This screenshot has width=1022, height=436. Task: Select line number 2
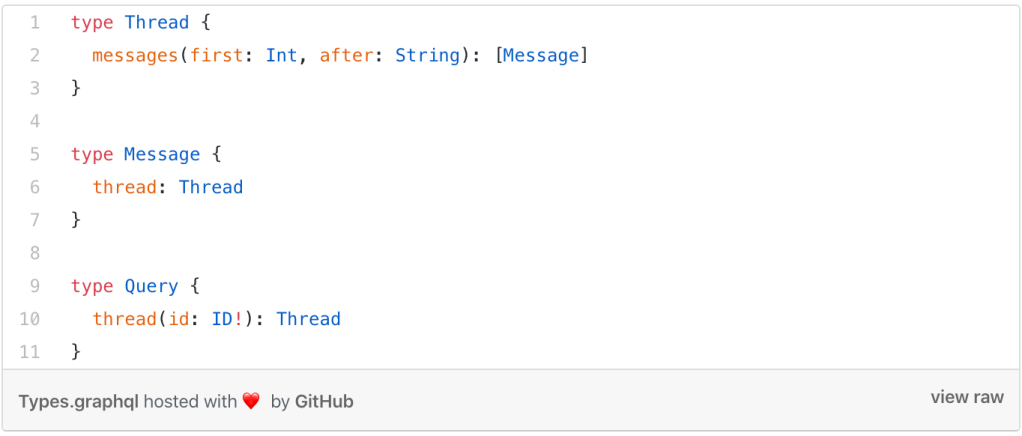coord(35,55)
